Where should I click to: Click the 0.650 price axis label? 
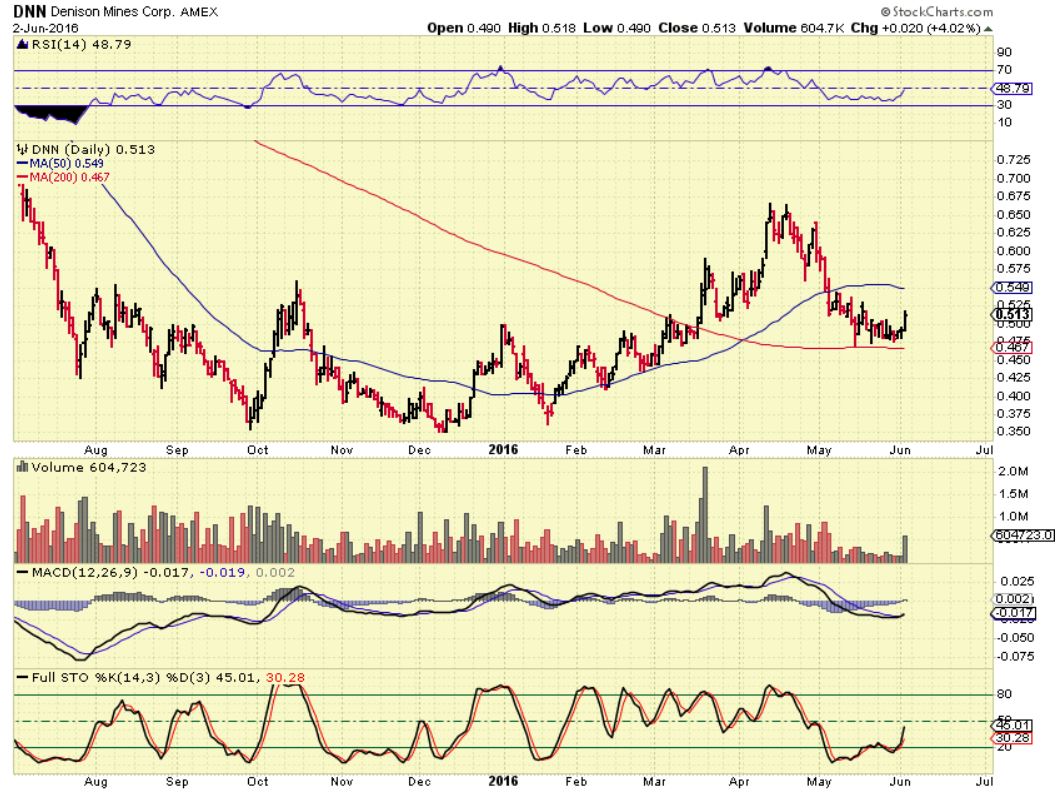(x=1013, y=215)
